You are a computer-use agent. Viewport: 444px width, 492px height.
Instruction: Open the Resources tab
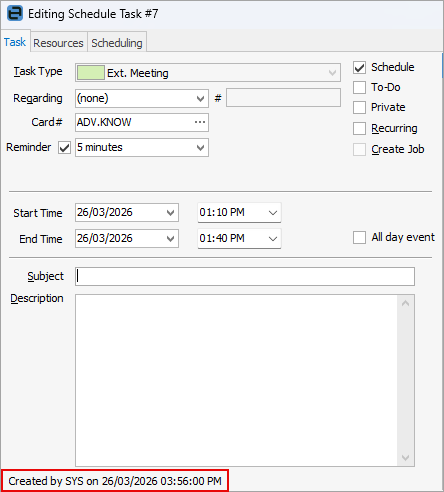(58, 43)
